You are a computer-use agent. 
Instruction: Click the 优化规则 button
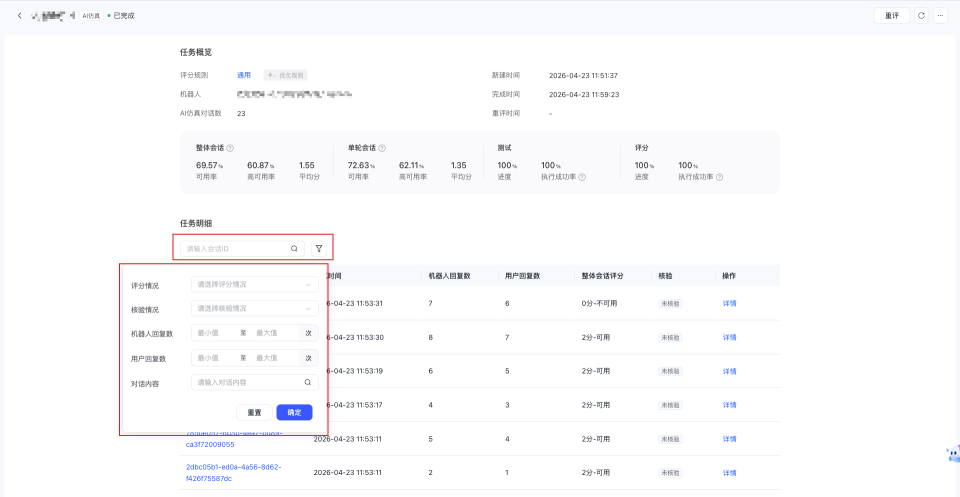point(285,75)
